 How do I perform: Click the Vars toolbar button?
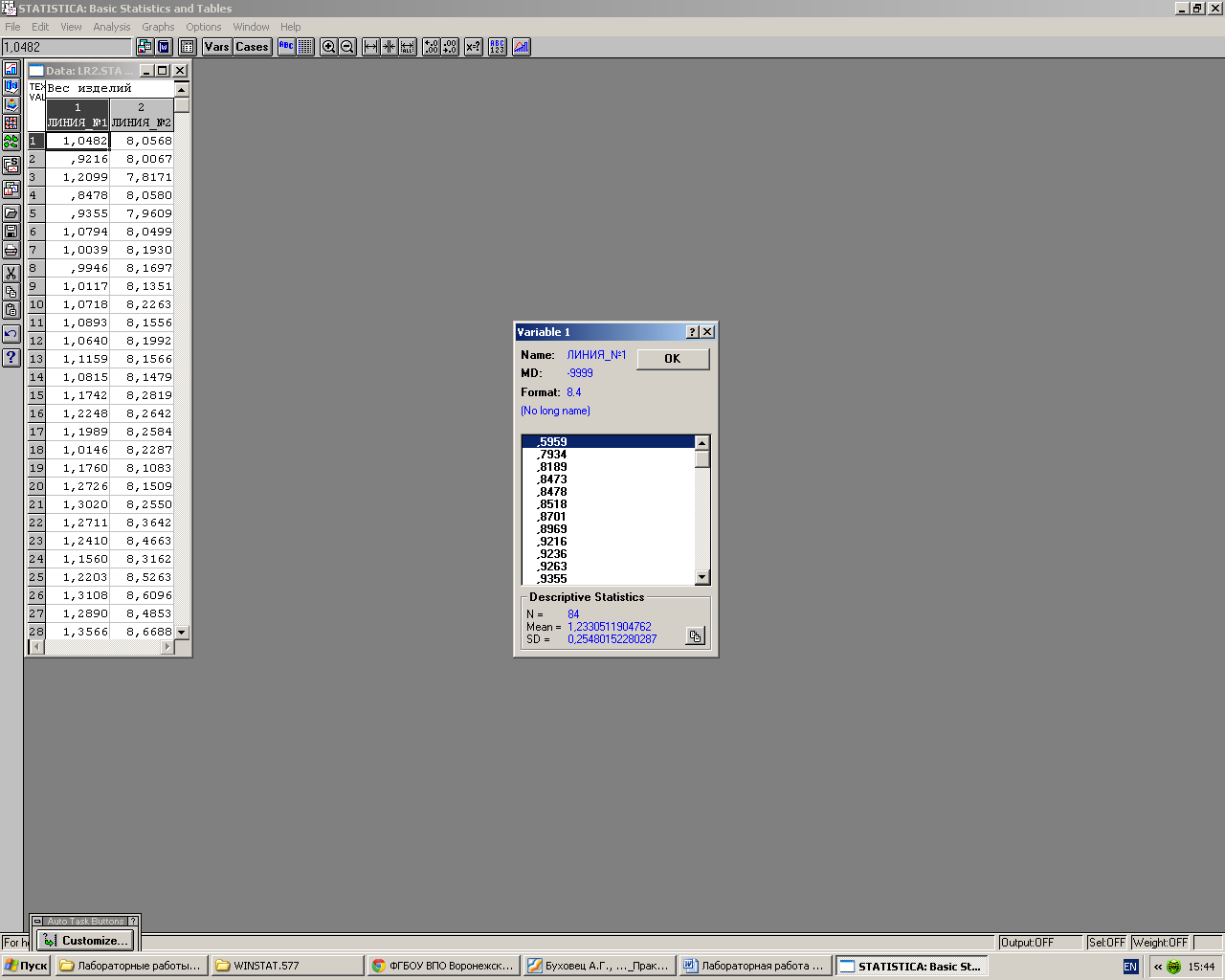click(x=216, y=46)
